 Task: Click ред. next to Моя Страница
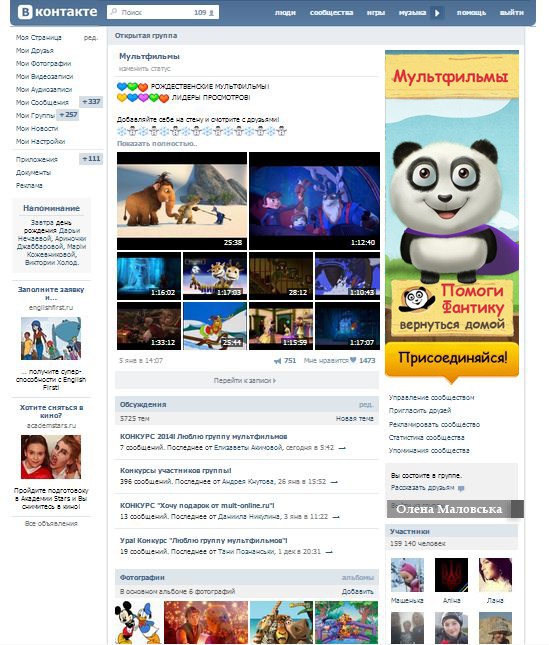tap(91, 37)
